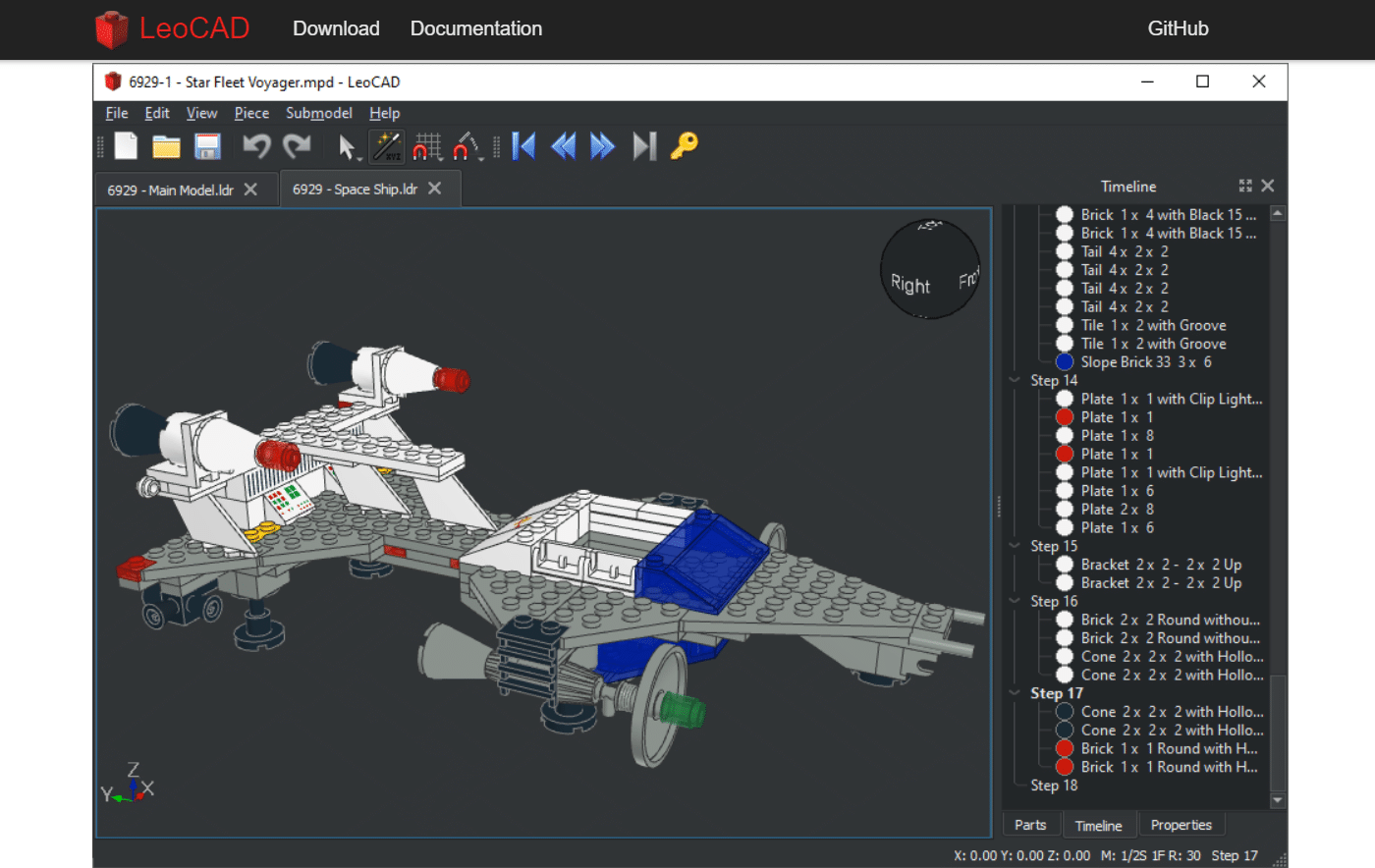Open the Submodel menu
Screen dimensions: 1375x868
tap(319, 113)
